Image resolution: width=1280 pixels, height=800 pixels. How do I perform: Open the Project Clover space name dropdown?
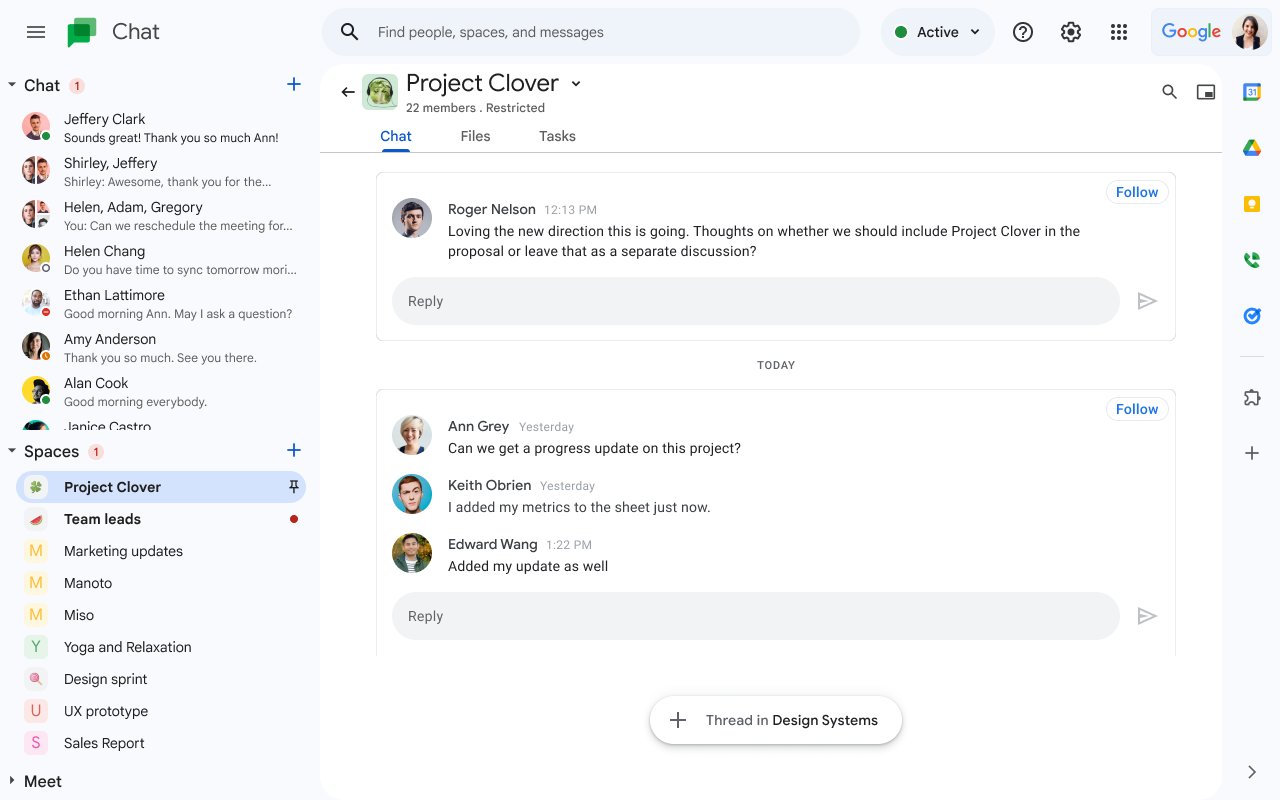(576, 84)
